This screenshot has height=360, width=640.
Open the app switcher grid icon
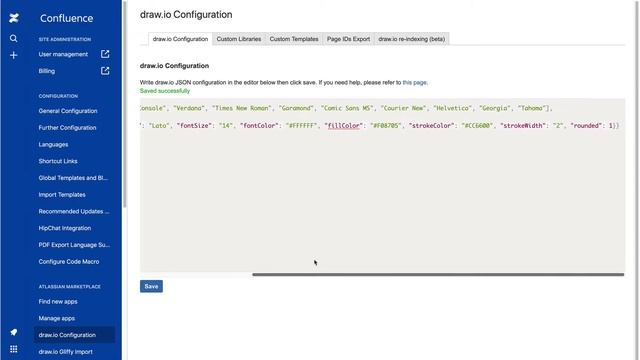pyautogui.click(x=13, y=349)
